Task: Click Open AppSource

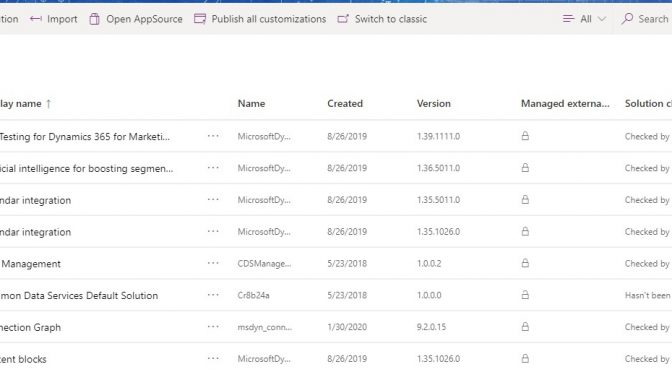Action: [x=136, y=19]
